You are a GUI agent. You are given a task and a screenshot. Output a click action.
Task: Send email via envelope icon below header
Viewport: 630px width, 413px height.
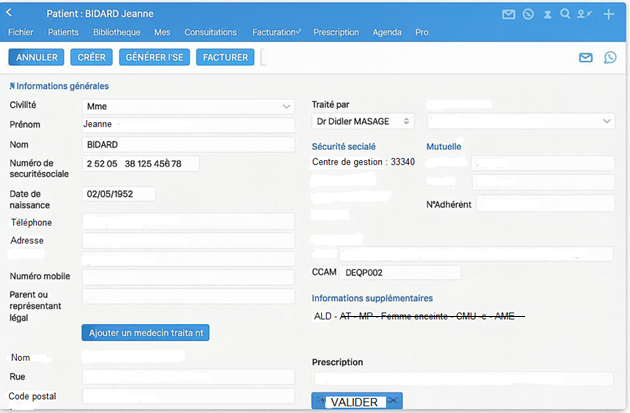click(x=586, y=58)
